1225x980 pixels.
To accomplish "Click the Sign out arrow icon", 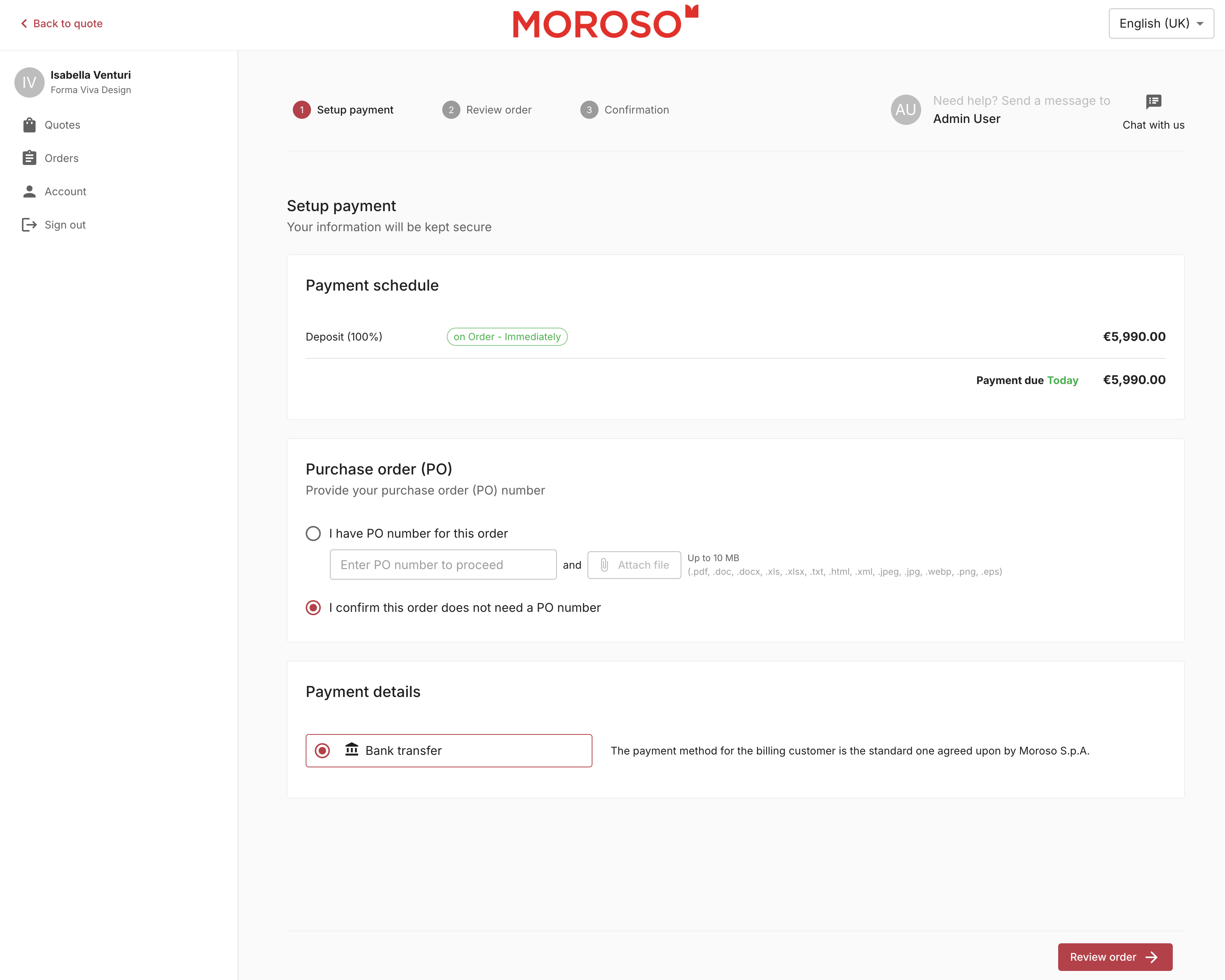I will point(29,225).
